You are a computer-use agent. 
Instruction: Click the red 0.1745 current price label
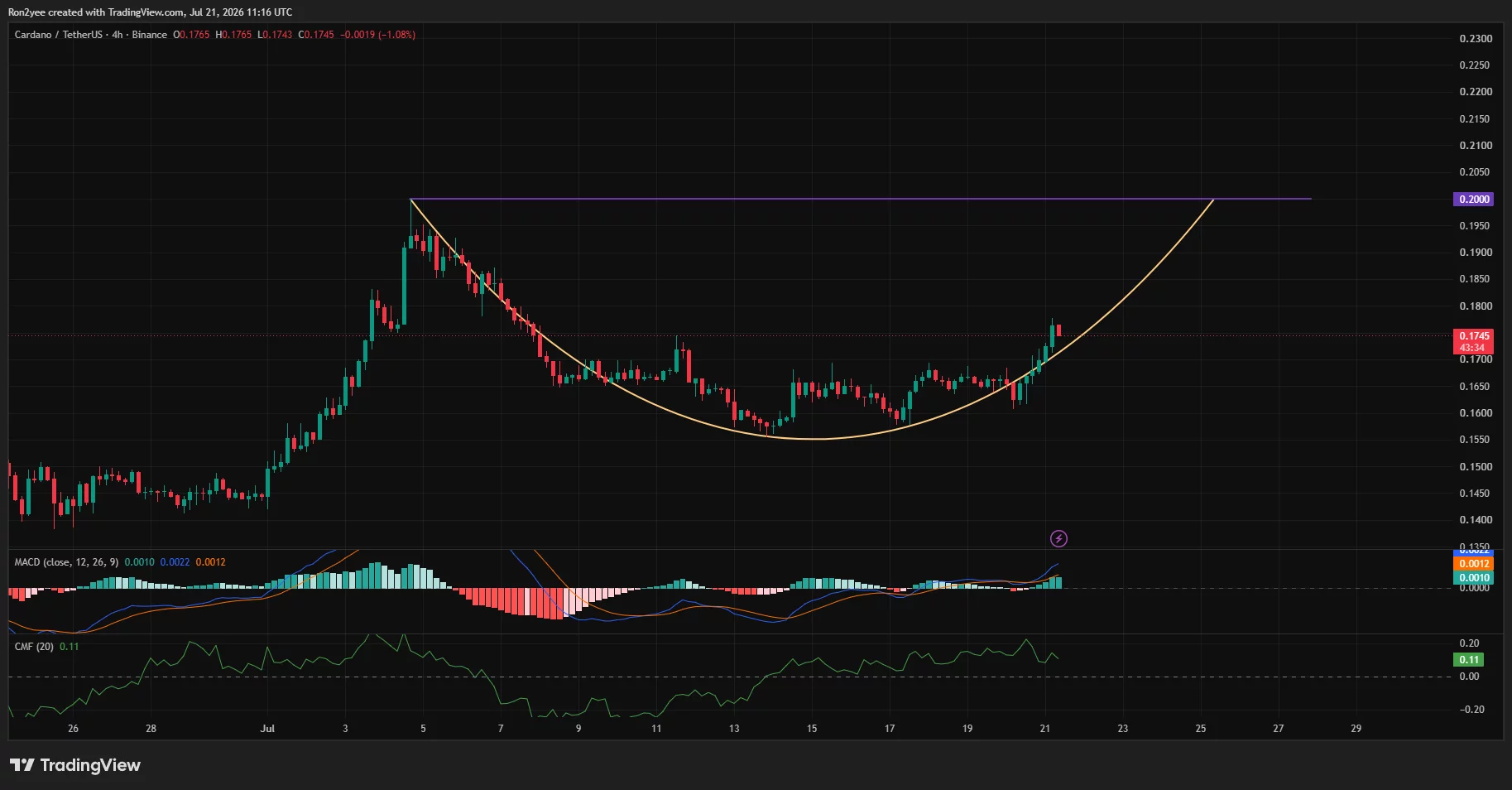(1474, 341)
